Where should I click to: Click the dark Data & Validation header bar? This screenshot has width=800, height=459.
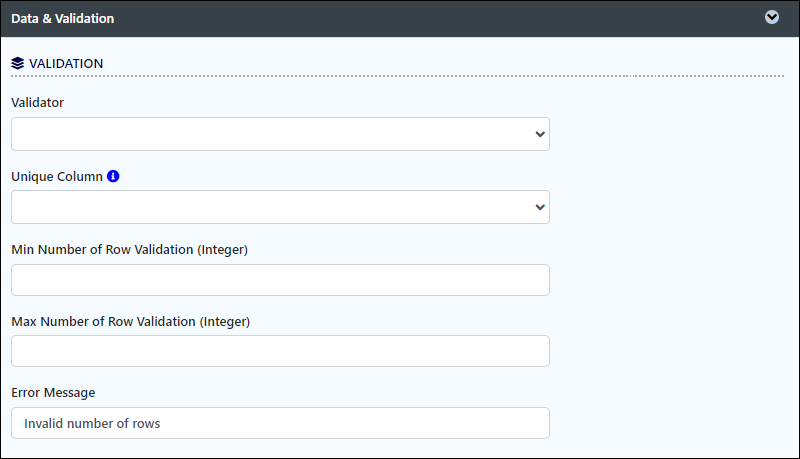400,18
